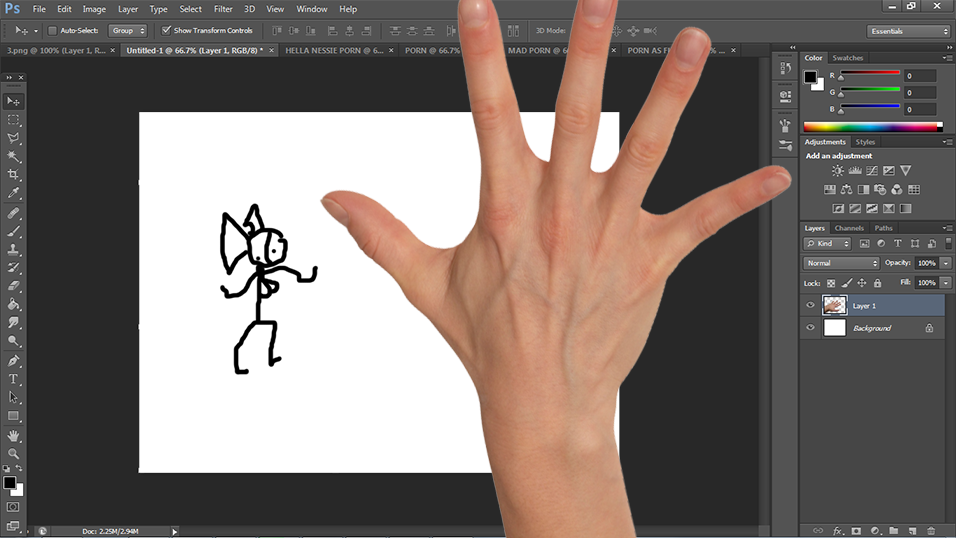
Task: Open the Group auto-select dropdown
Action: pos(128,31)
